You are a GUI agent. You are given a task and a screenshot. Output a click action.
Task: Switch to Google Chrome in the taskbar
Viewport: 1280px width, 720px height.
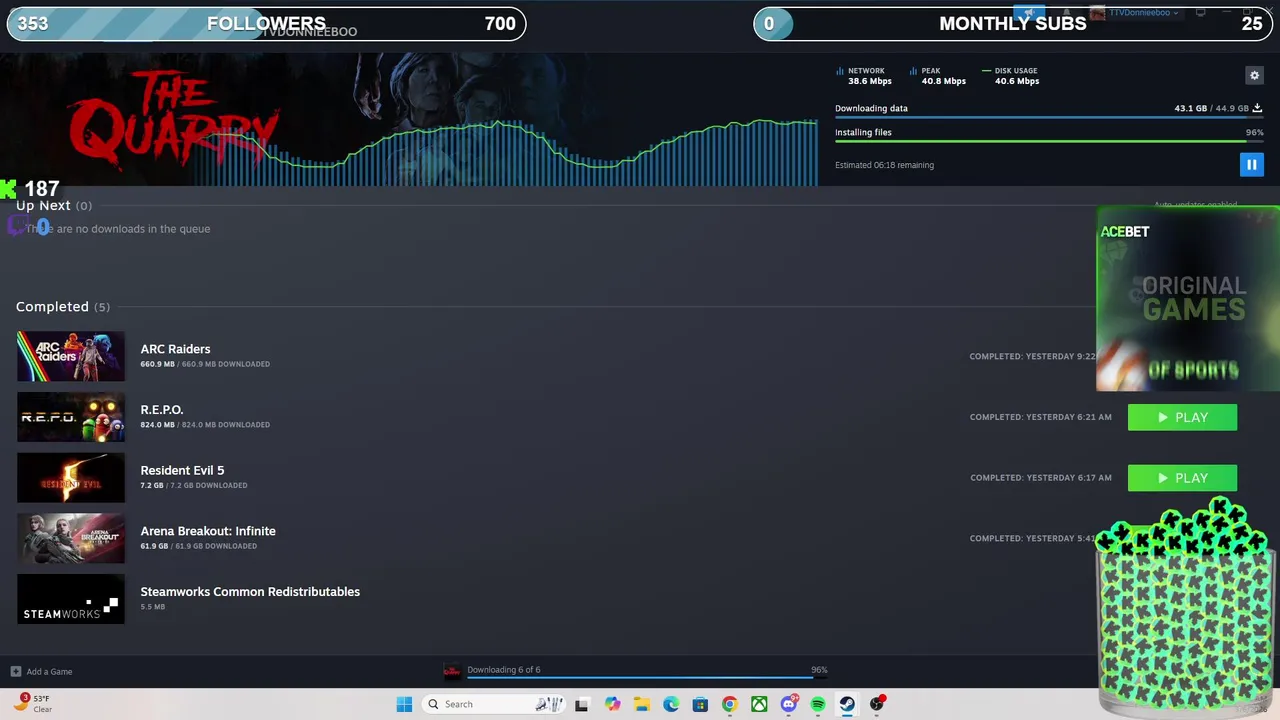point(730,704)
